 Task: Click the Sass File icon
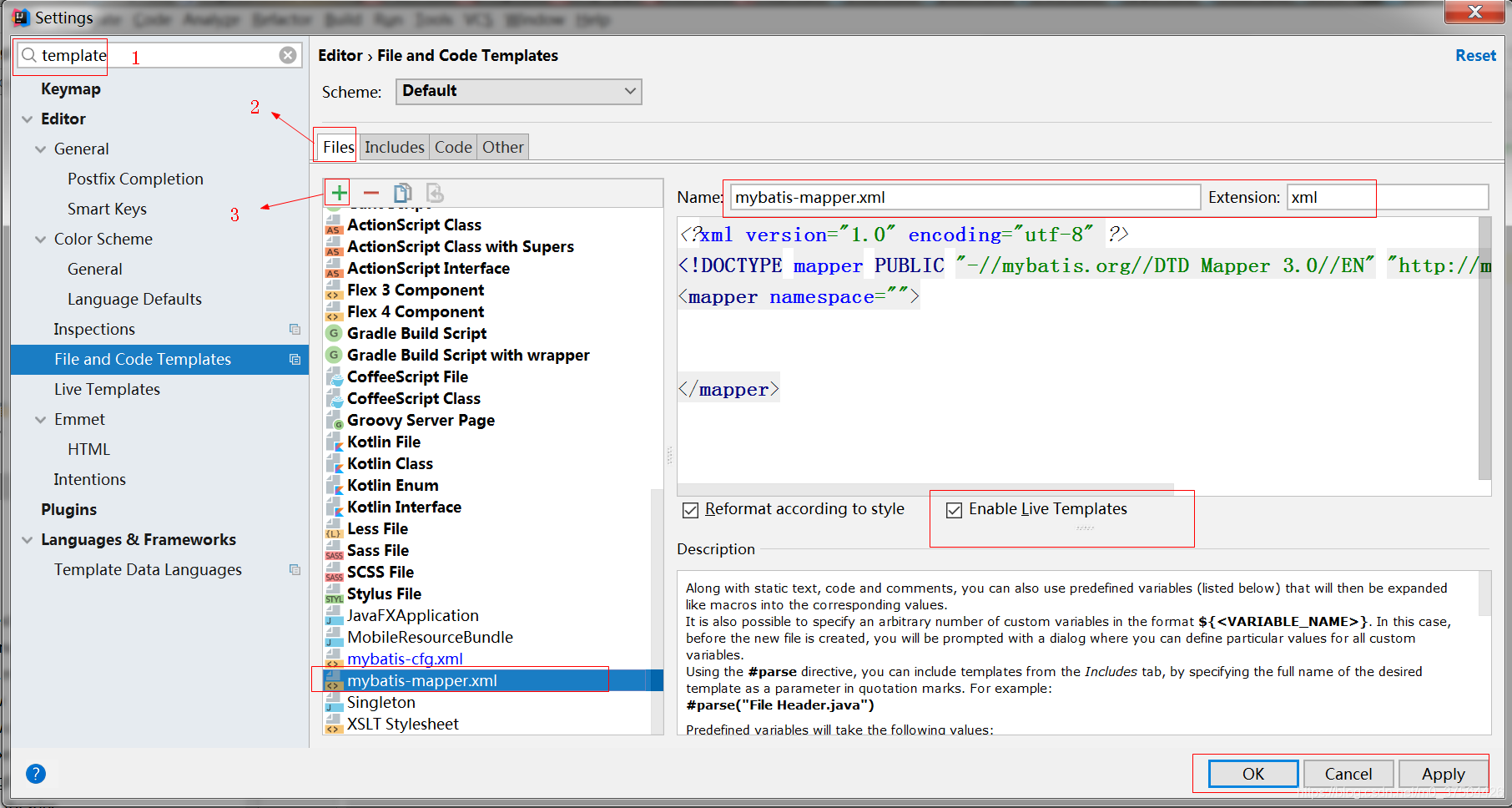tap(334, 551)
